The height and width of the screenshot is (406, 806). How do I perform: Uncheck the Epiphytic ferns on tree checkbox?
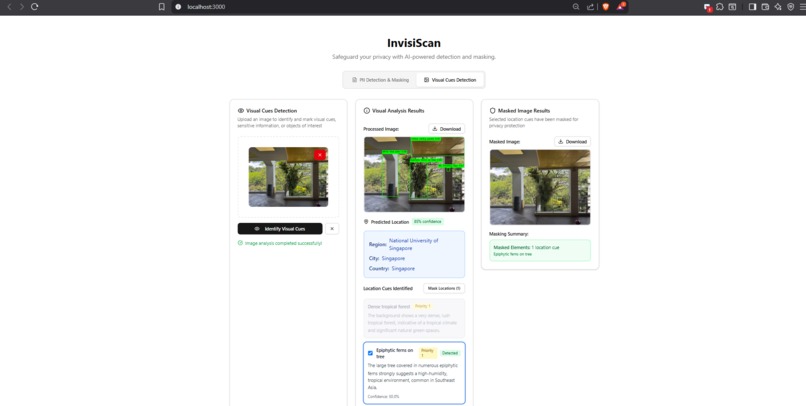370,353
